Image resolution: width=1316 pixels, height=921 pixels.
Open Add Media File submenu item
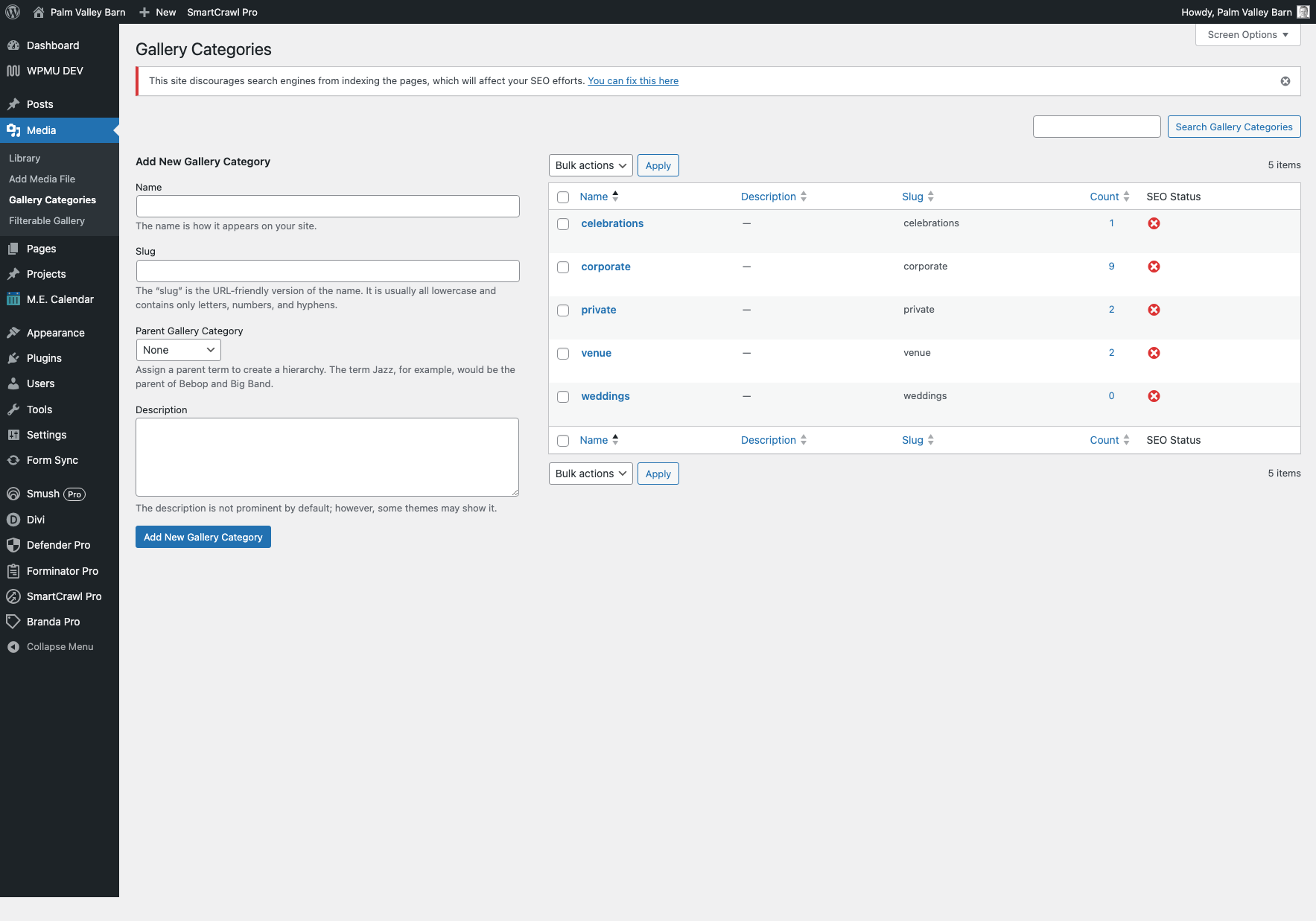coord(42,179)
